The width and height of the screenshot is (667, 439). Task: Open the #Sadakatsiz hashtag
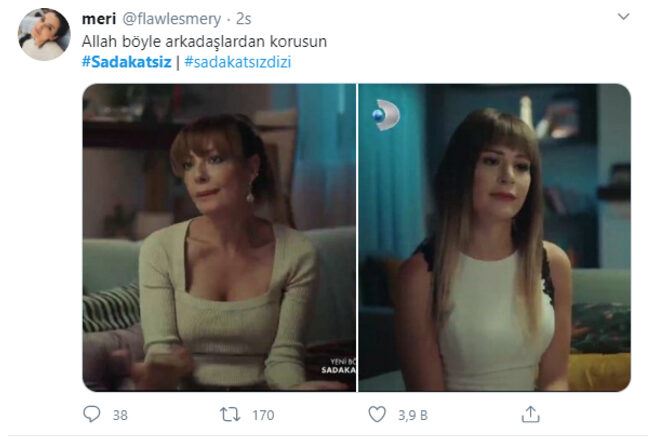(126, 62)
